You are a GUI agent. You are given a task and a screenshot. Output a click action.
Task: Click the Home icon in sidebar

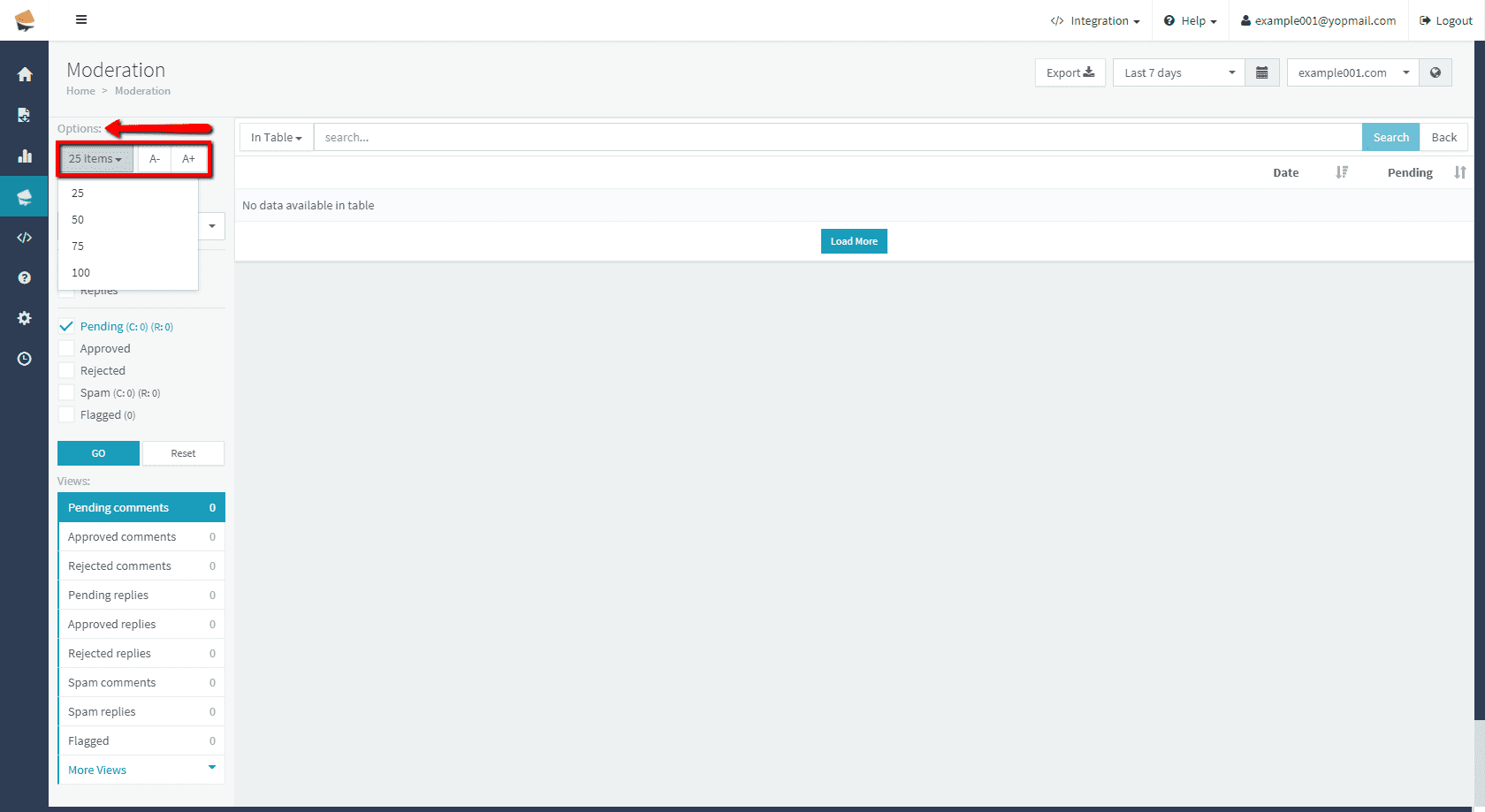point(25,75)
